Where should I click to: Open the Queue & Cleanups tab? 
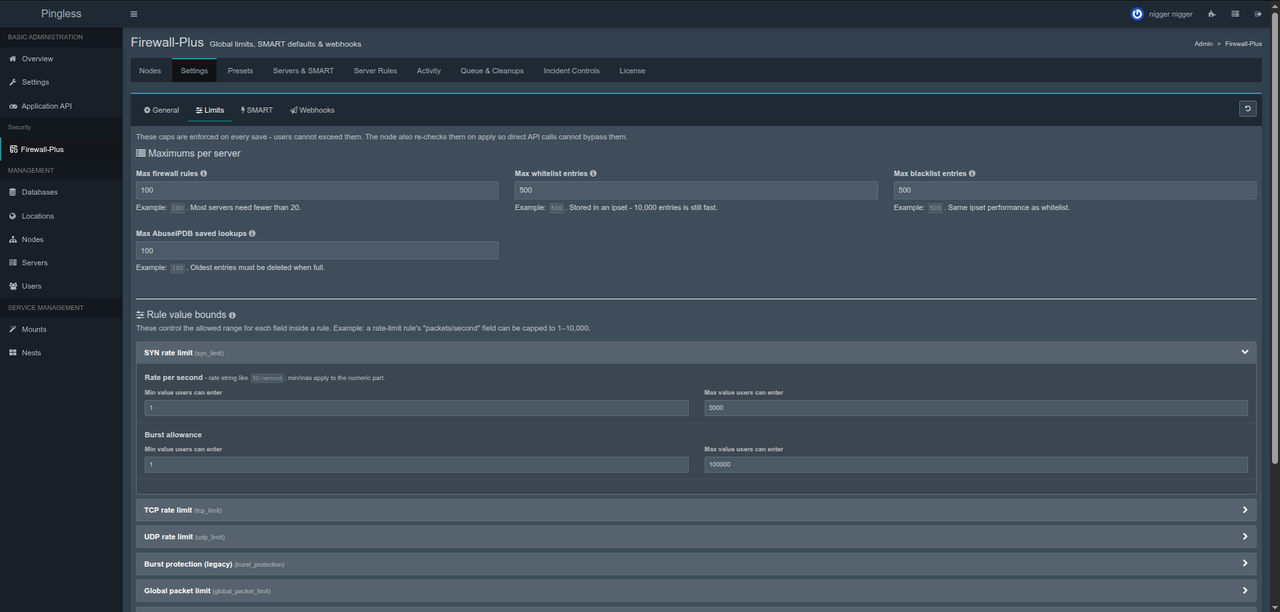pos(492,71)
